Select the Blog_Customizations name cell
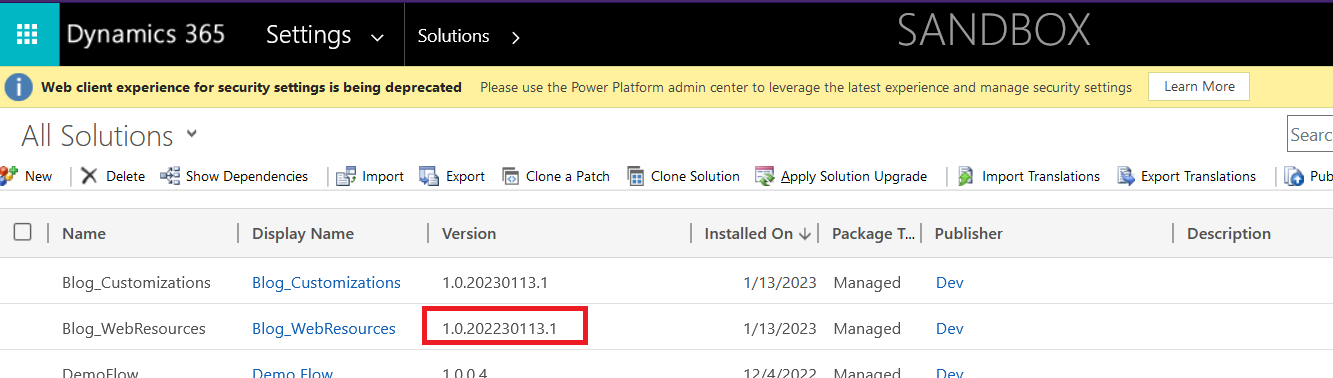The height and width of the screenshot is (378, 1333). 136,283
